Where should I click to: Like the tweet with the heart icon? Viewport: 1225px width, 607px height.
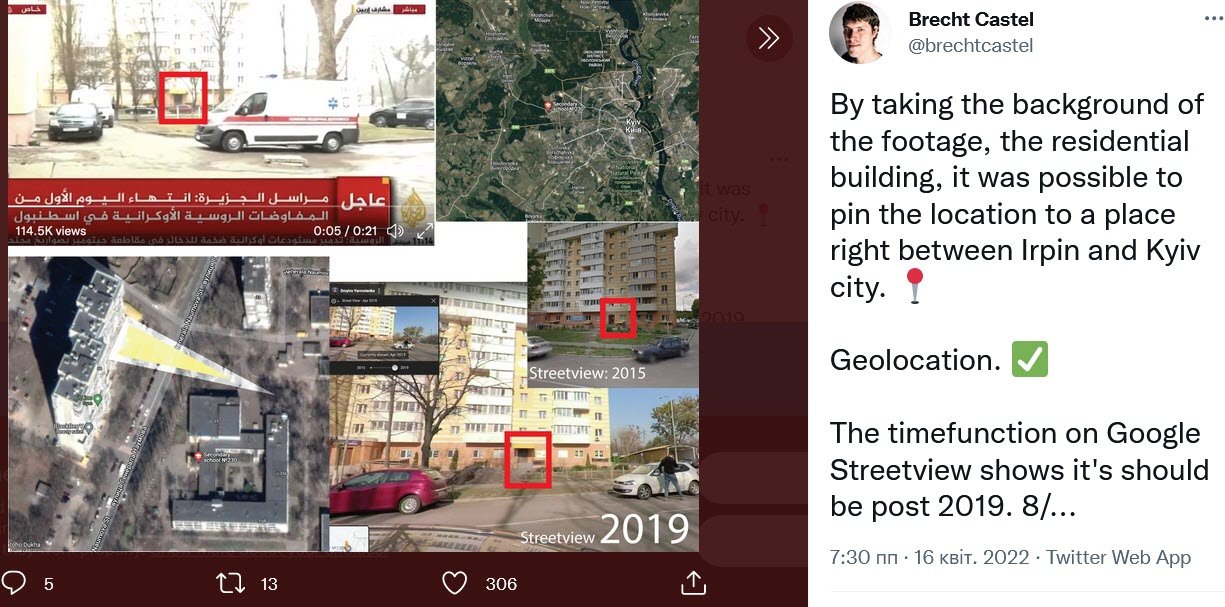click(455, 582)
